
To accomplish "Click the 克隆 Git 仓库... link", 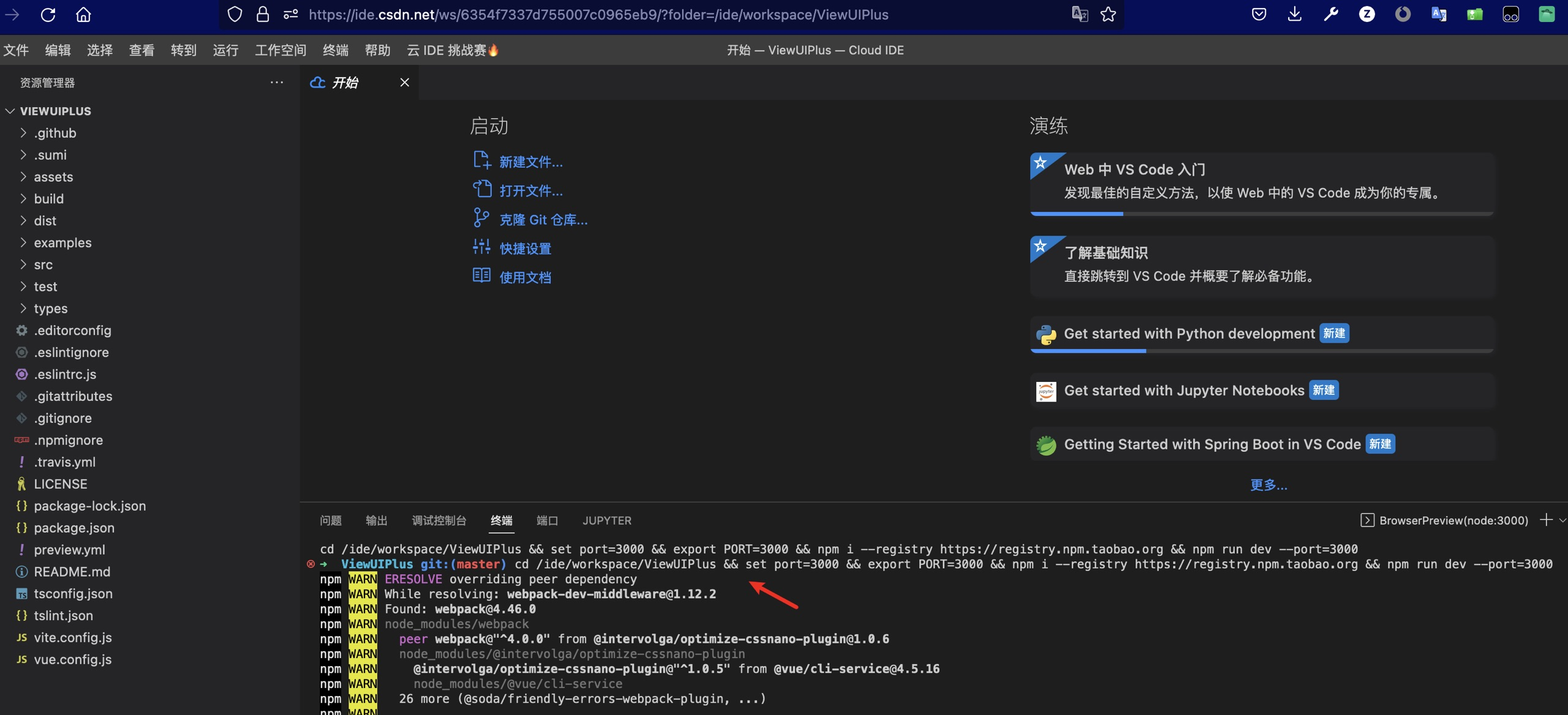I will [543, 219].
